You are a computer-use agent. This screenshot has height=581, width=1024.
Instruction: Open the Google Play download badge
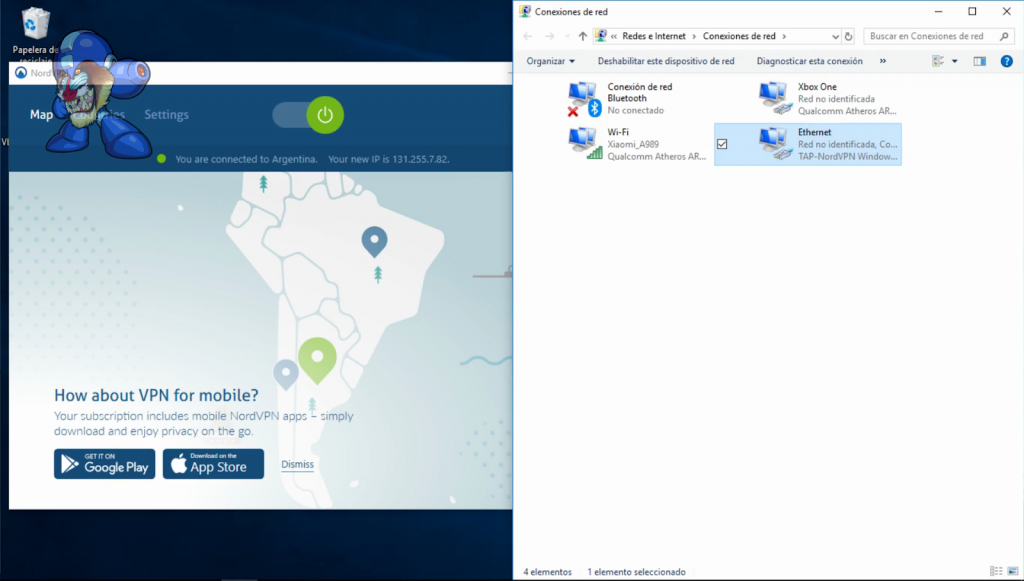pos(105,464)
